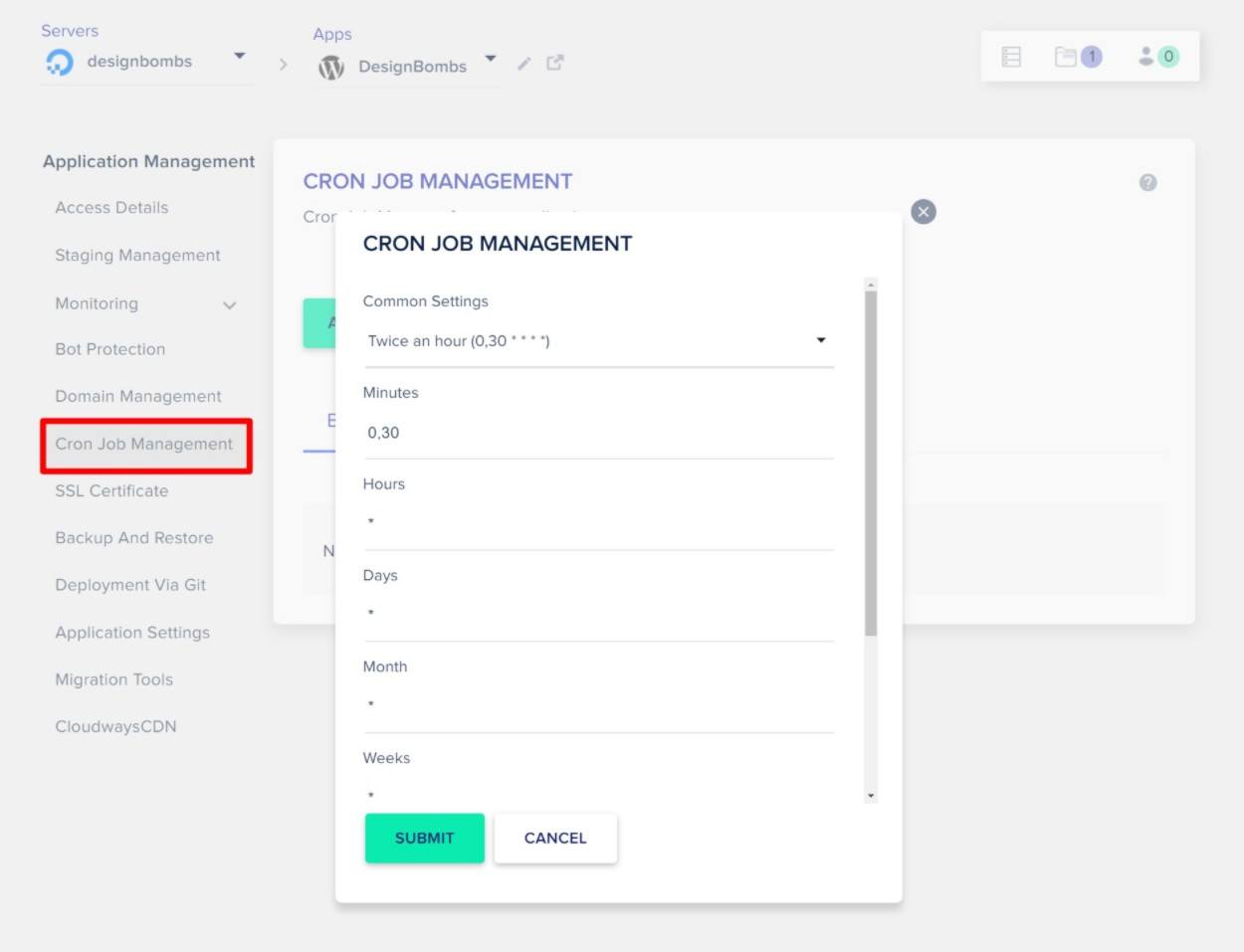Go to SSL Certificate settings
Viewport: 1244px width, 952px height.
(x=109, y=490)
